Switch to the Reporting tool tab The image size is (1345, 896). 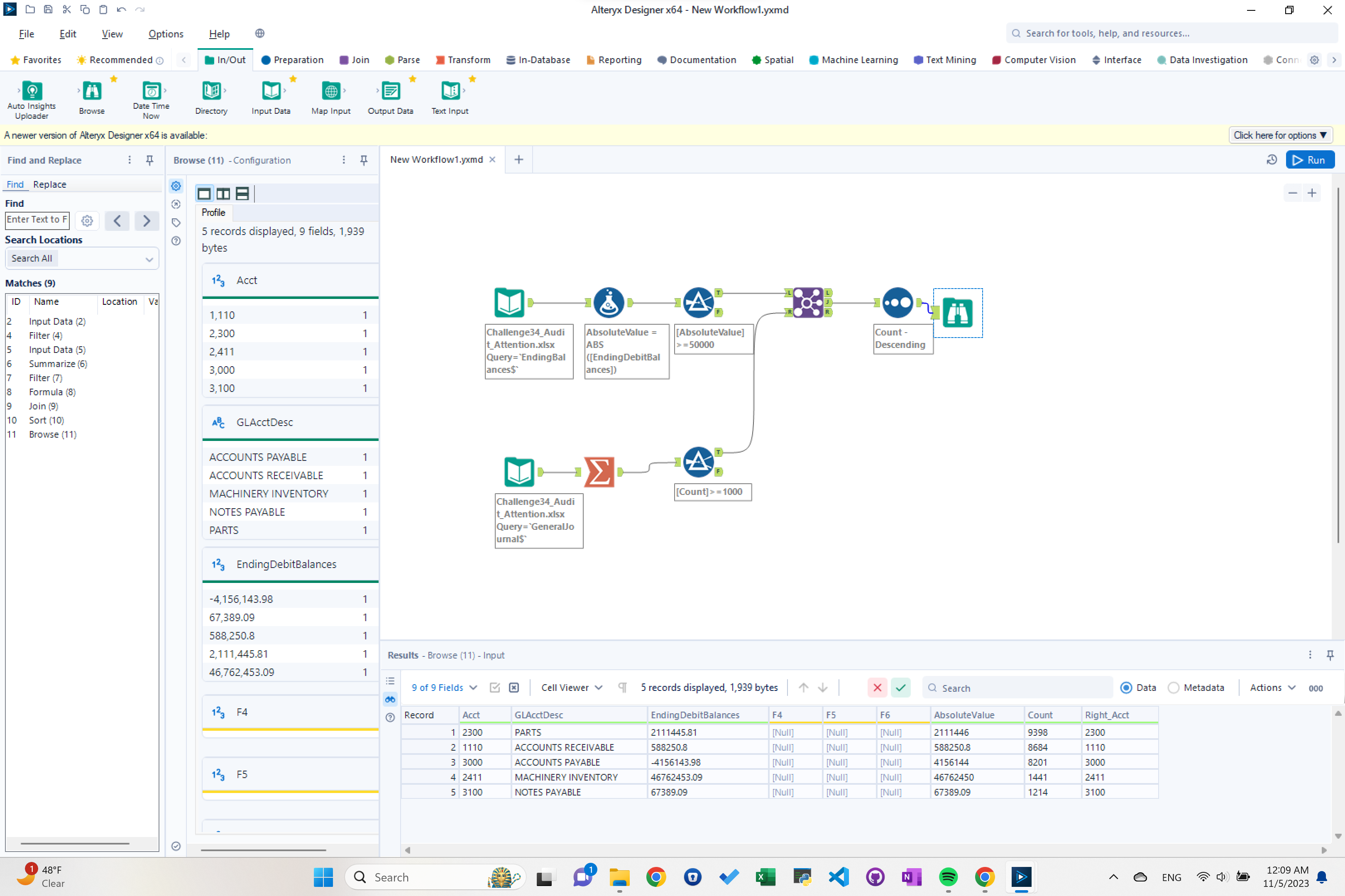pos(614,60)
